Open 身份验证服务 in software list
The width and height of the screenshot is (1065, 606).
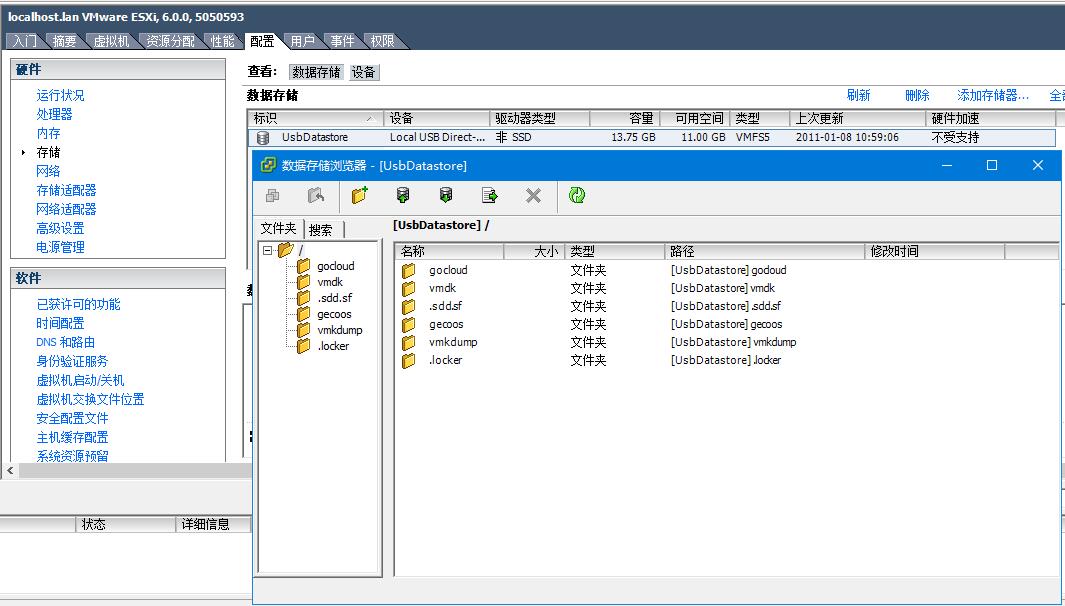tap(72, 361)
